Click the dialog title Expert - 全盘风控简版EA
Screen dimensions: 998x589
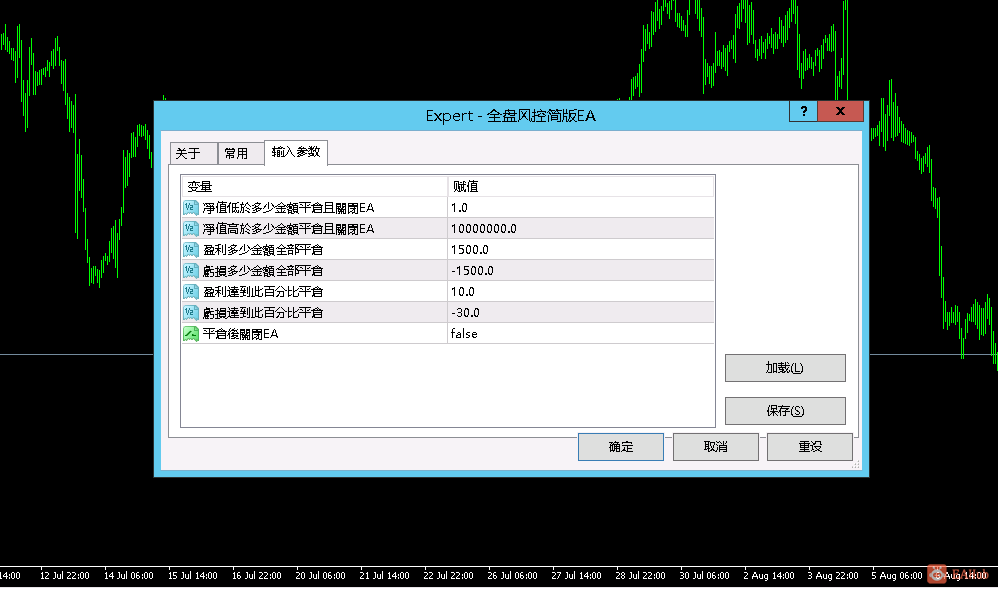510,116
